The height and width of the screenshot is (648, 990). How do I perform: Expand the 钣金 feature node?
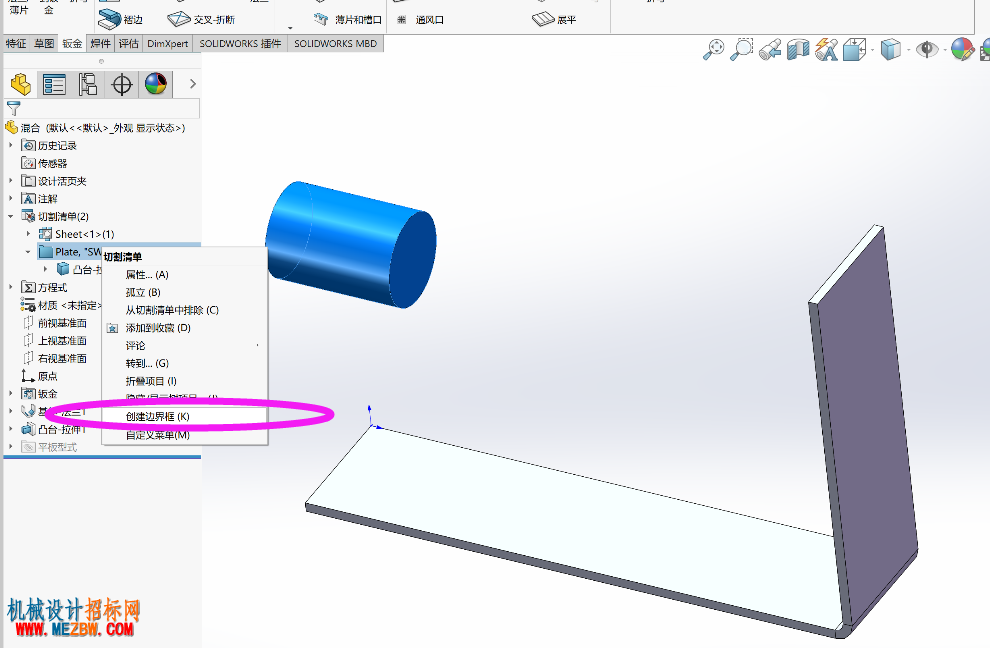[x=10, y=393]
